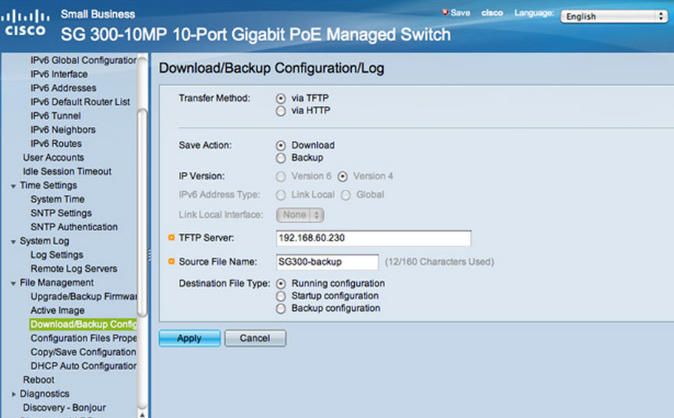Expand the Diagnostics tree section
The height and width of the screenshot is (418, 674).
coord(13,394)
